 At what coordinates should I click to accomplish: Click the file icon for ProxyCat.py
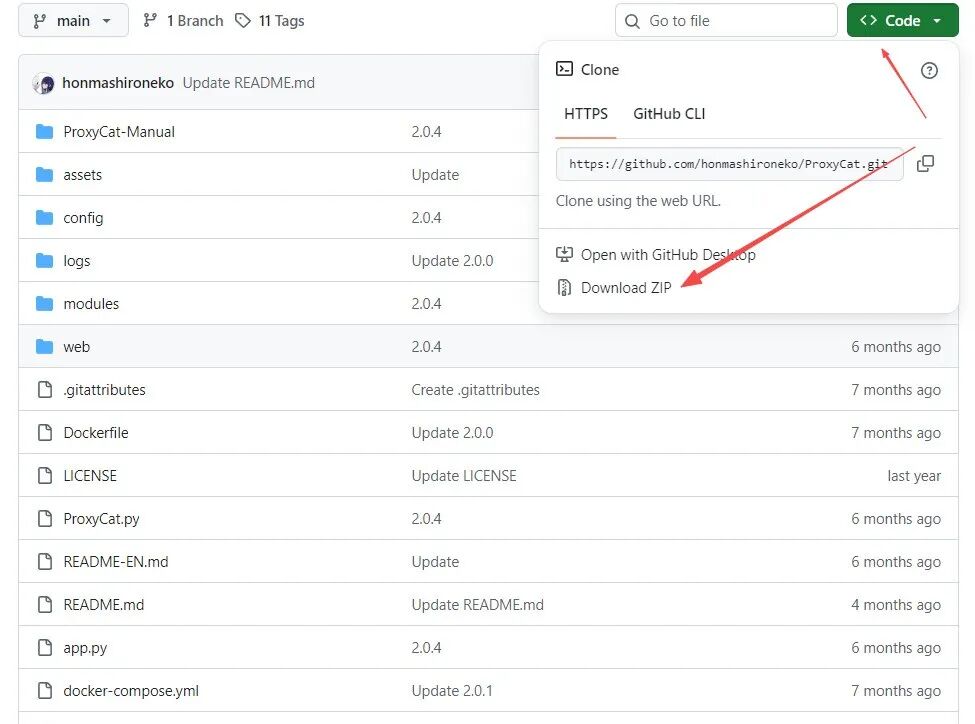[45, 518]
